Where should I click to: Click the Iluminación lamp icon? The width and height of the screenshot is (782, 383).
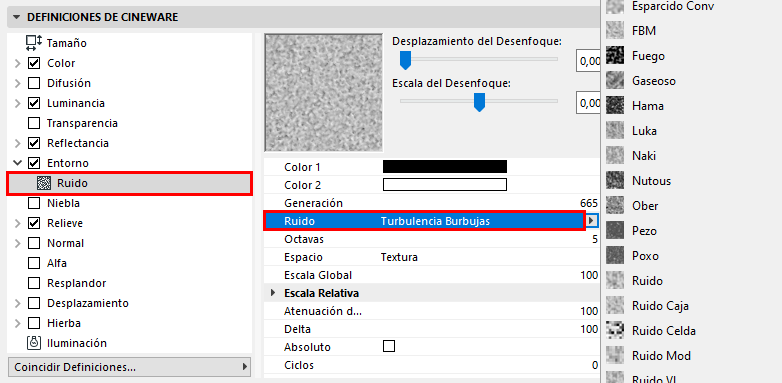coord(34,343)
